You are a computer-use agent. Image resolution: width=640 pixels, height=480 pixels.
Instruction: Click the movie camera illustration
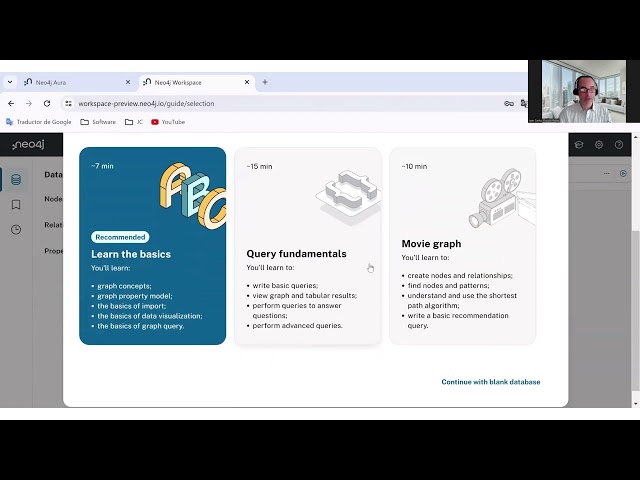pyautogui.click(x=502, y=198)
